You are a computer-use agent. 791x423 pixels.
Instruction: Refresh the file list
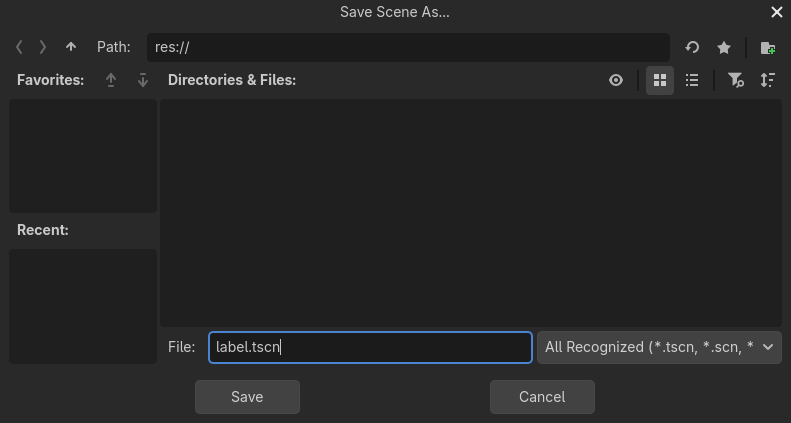tap(692, 47)
